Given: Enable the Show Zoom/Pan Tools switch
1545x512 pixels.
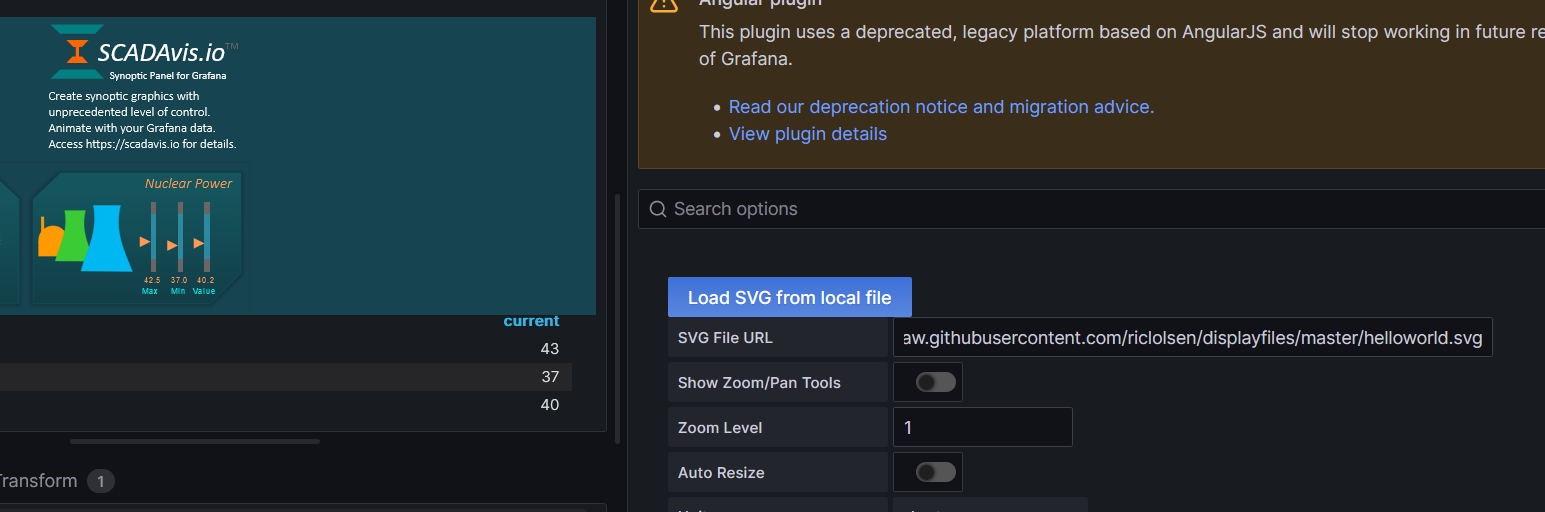Looking at the screenshot, I should pyautogui.click(x=935, y=382).
